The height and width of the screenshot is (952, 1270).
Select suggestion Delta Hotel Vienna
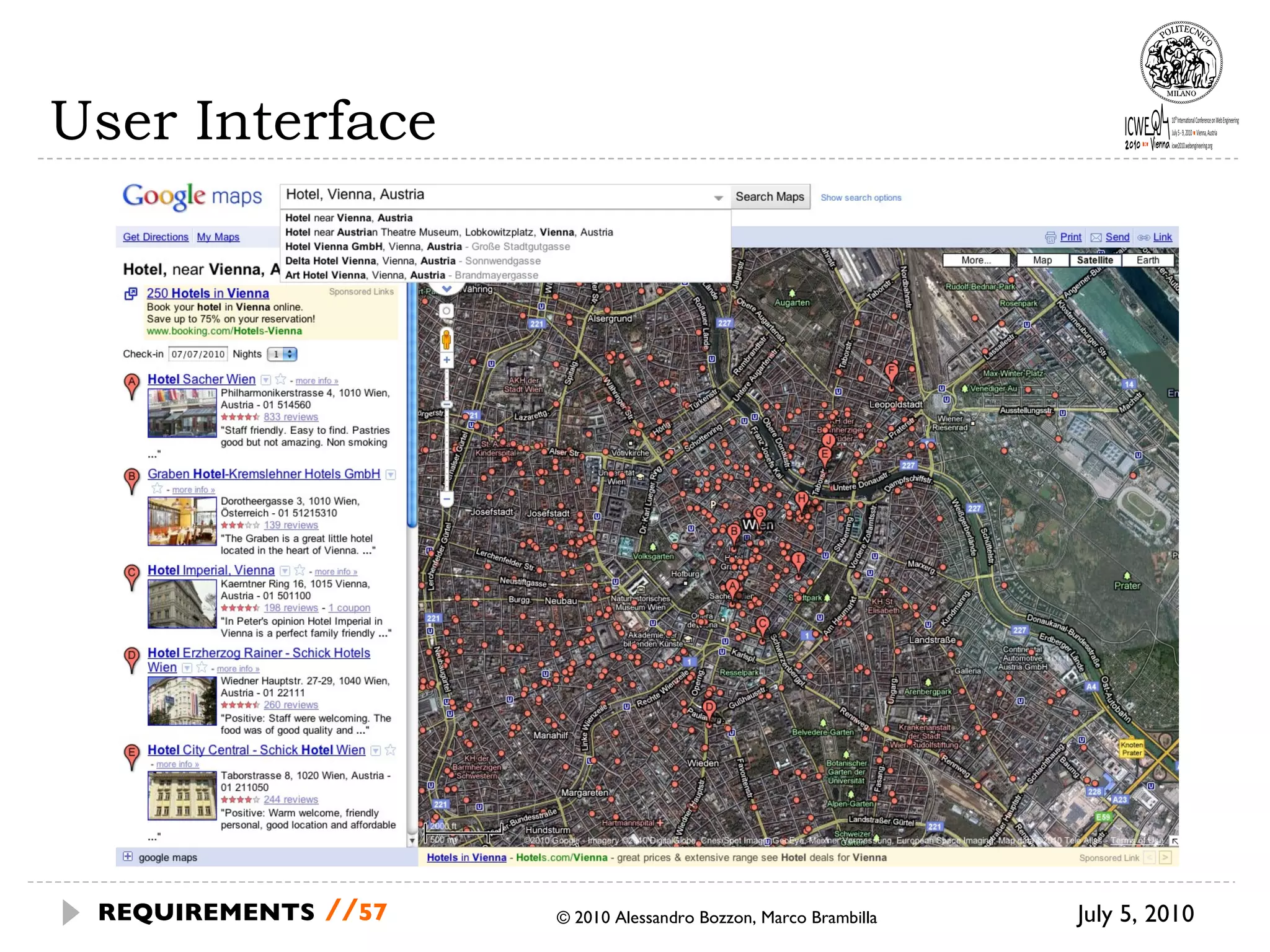(x=413, y=261)
